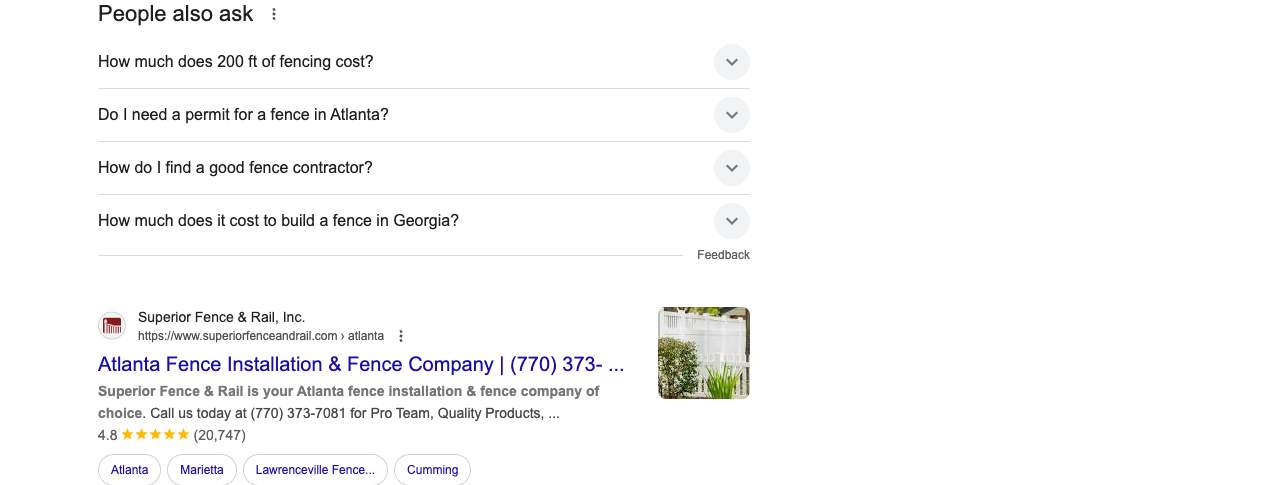Click the Superior Fence & Rail favicon

coord(112,325)
